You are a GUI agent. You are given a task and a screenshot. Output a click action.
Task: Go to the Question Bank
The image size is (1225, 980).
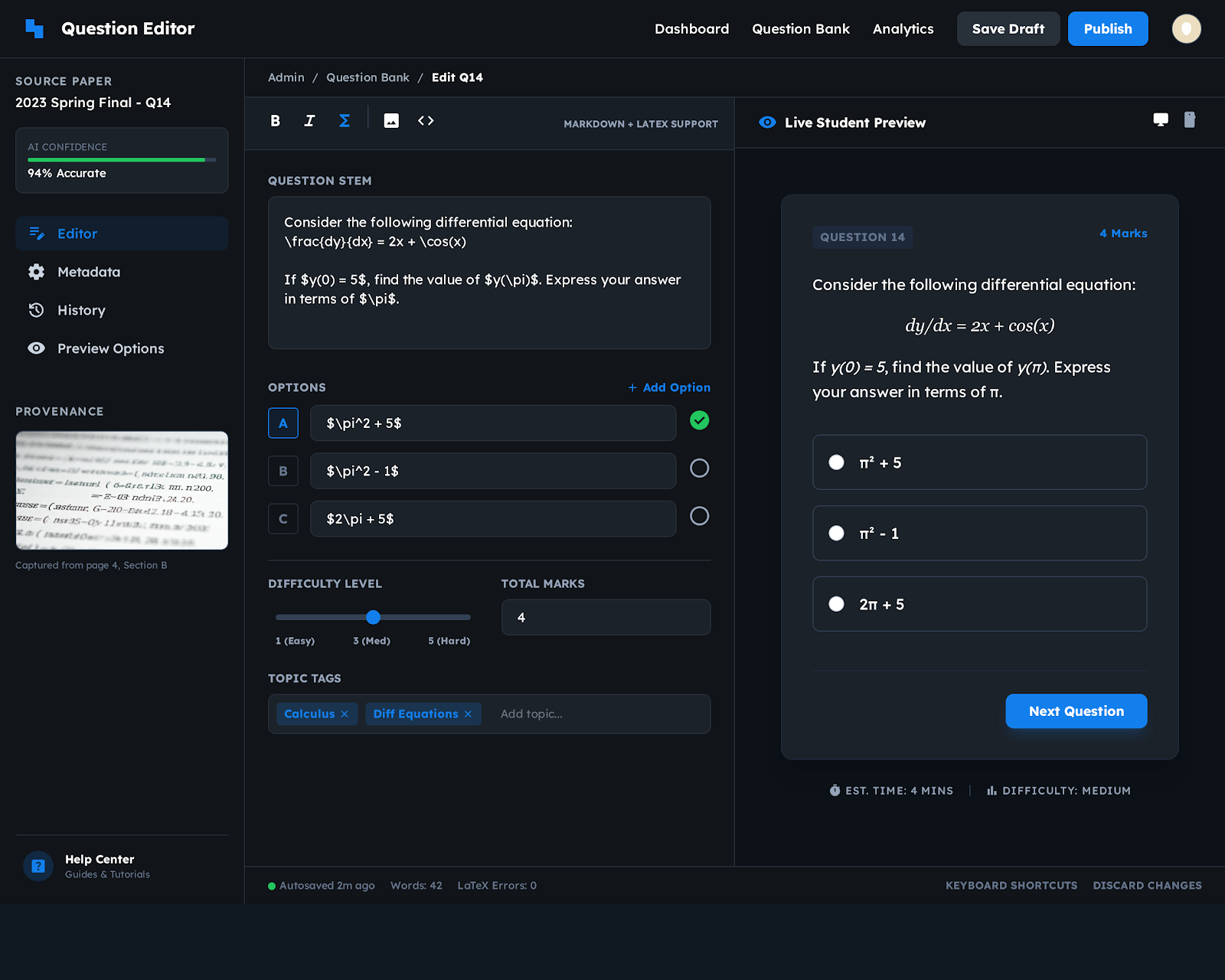pyautogui.click(x=800, y=28)
